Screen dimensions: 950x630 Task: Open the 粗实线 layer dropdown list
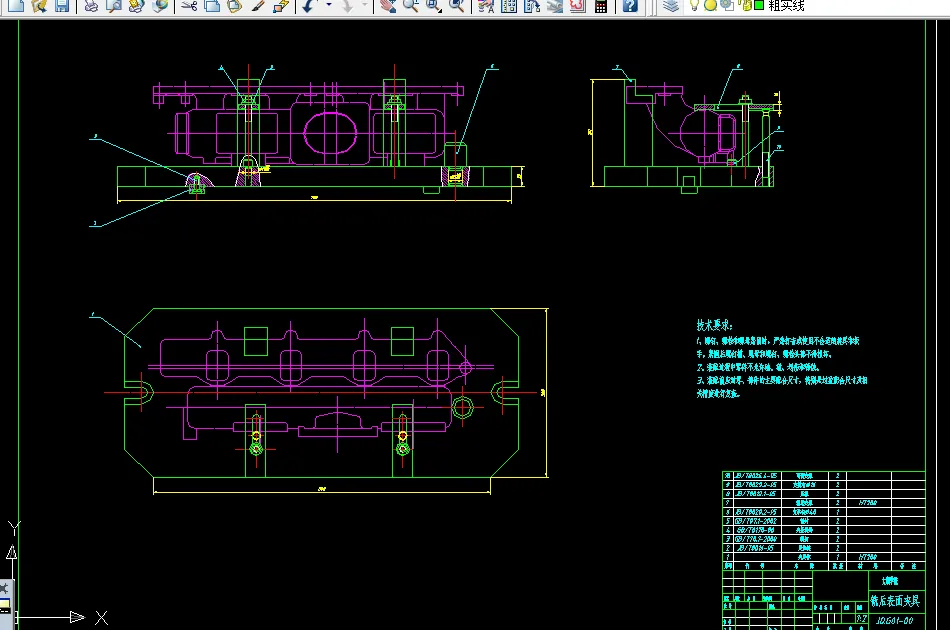tap(786, 5)
